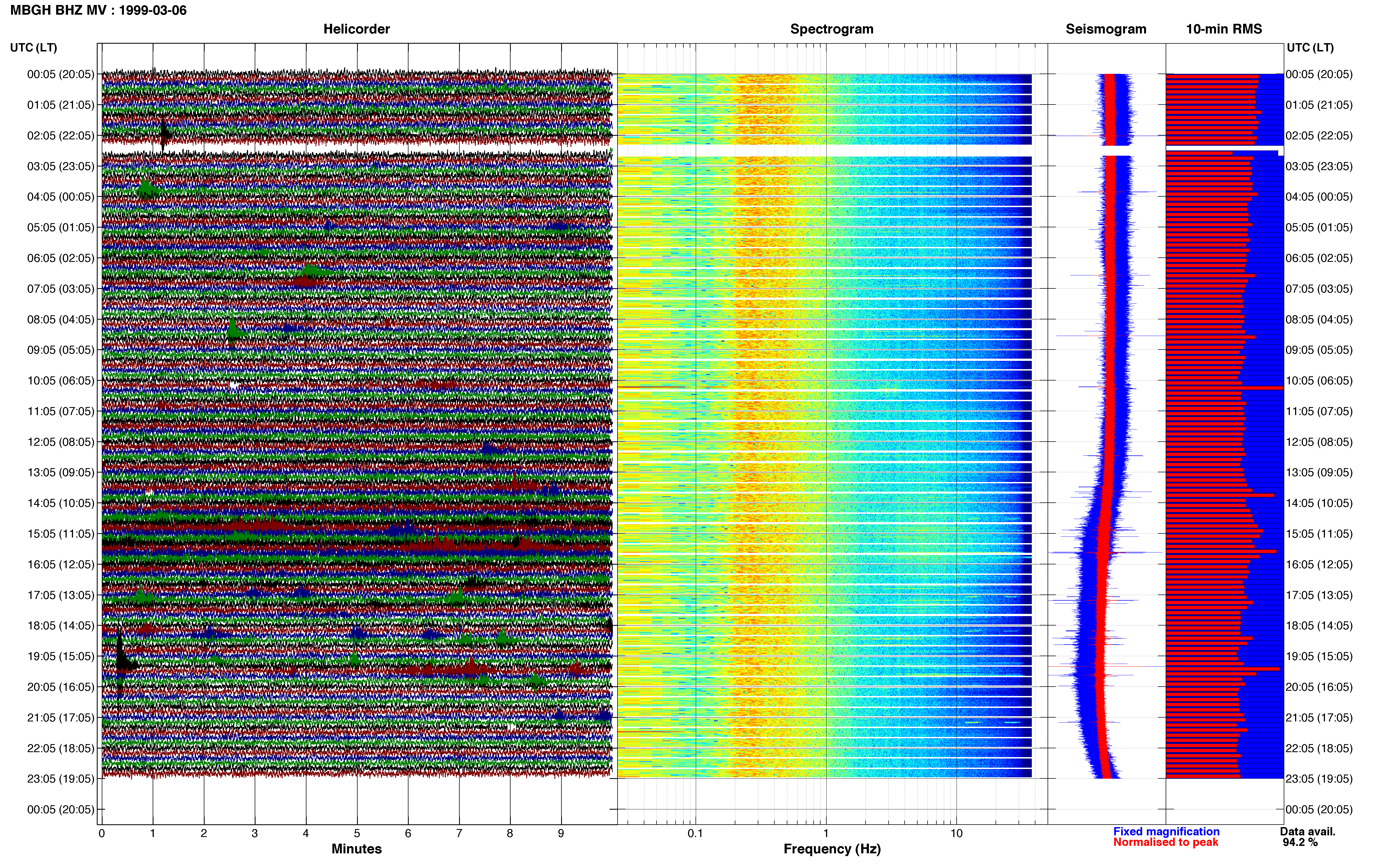
Task: Click the left time label '06:05 (02:05)'
Action: point(60,258)
